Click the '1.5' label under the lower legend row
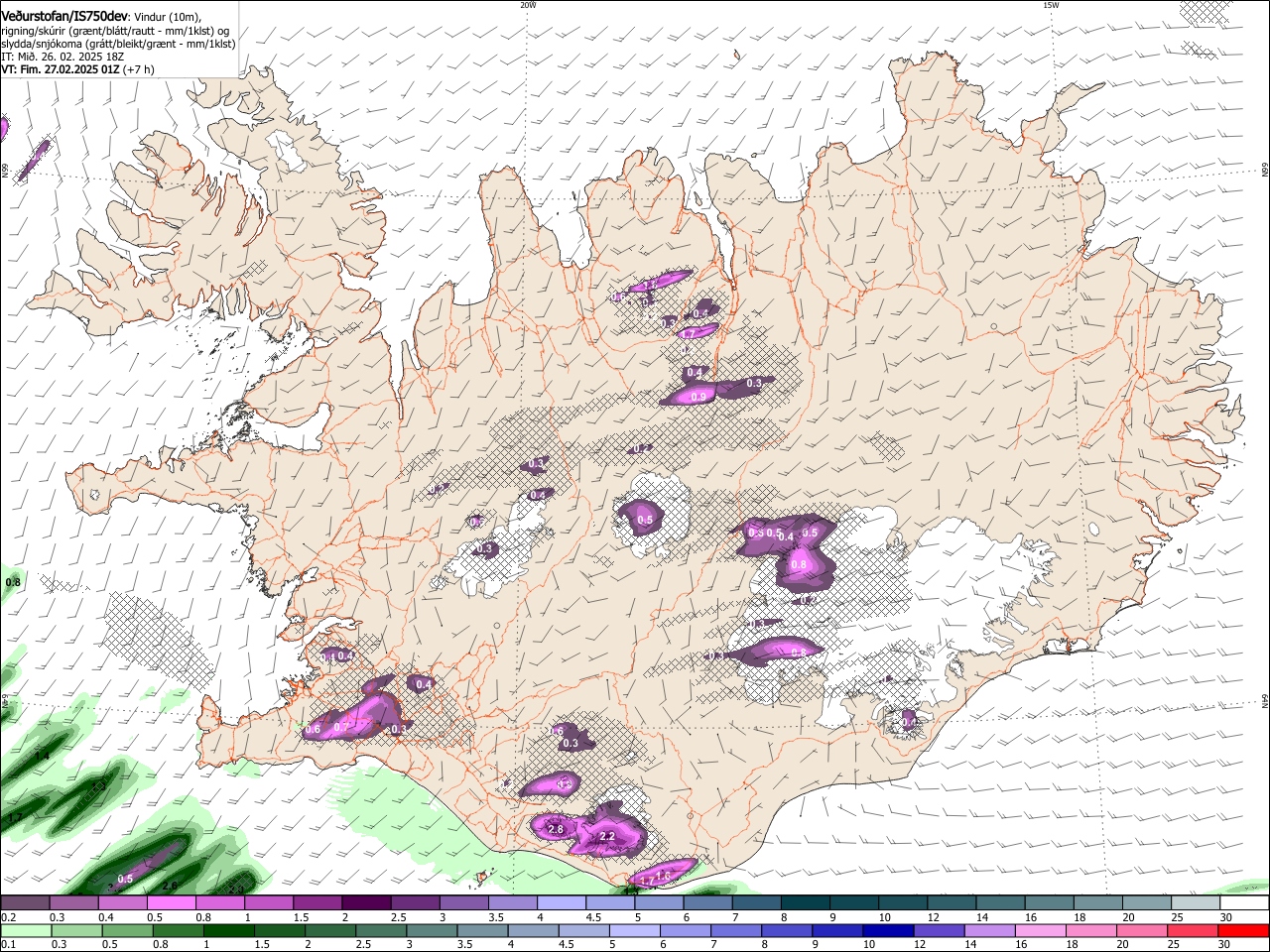The height and width of the screenshot is (952, 1270). tap(261, 944)
